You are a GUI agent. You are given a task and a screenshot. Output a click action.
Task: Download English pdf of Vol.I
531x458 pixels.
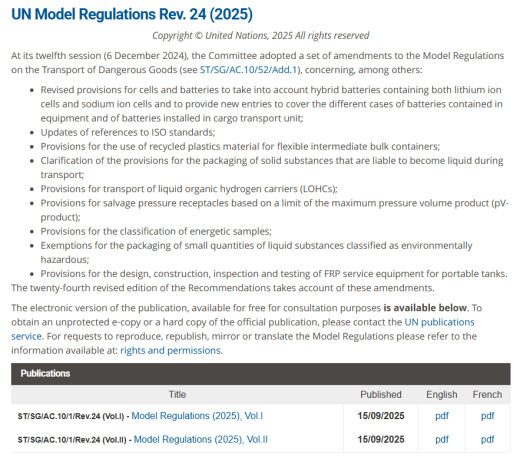pos(442,416)
